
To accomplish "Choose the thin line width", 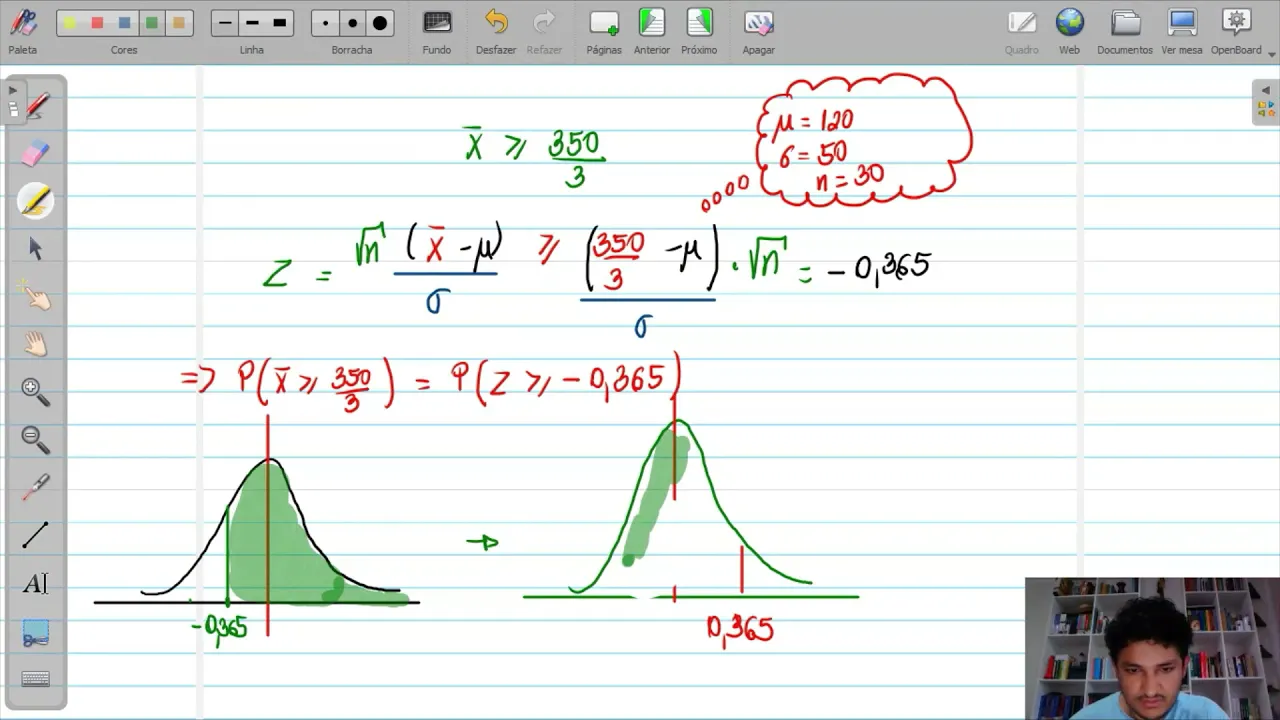I will pyautogui.click(x=225, y=23).
